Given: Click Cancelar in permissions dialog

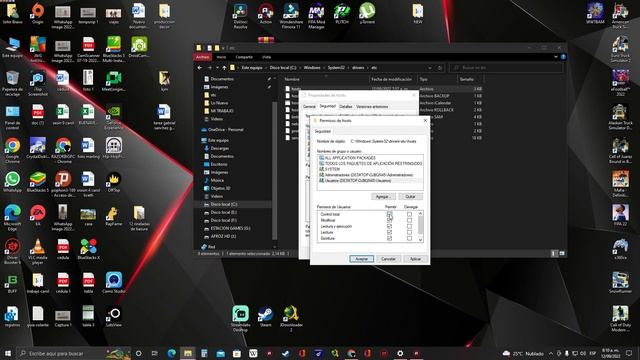Looking at the screenshot, I should tap(388, 259).
